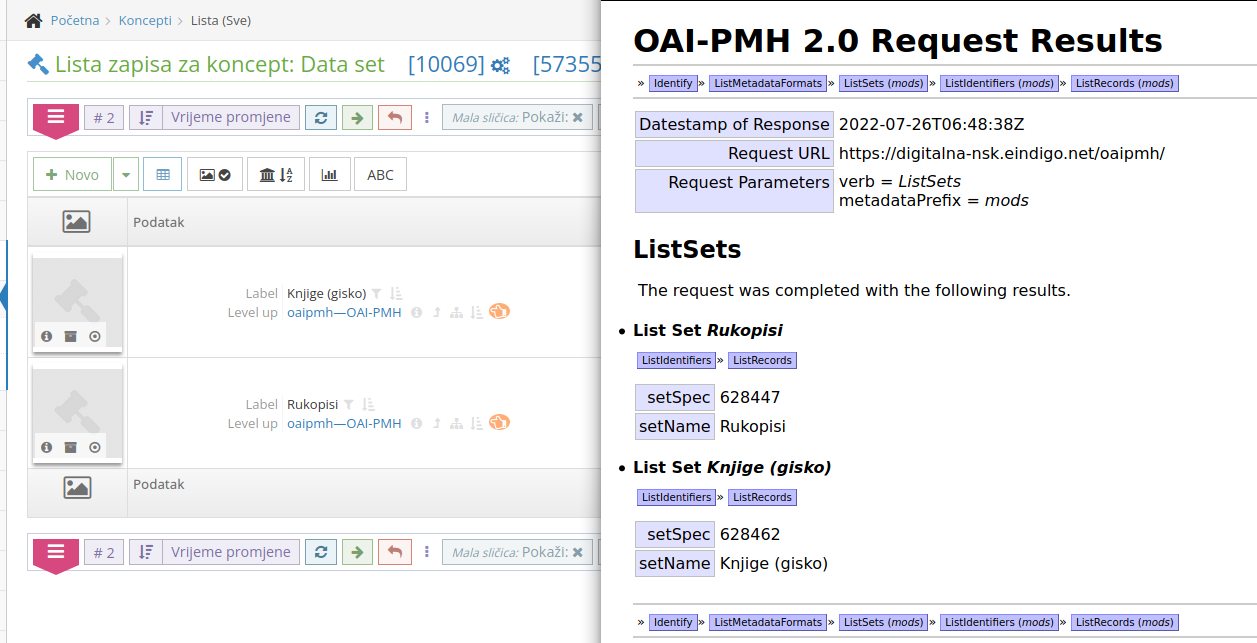
Task: Click the info icon beside Rukopisi oaipmh link
Action: click(416, 423)
